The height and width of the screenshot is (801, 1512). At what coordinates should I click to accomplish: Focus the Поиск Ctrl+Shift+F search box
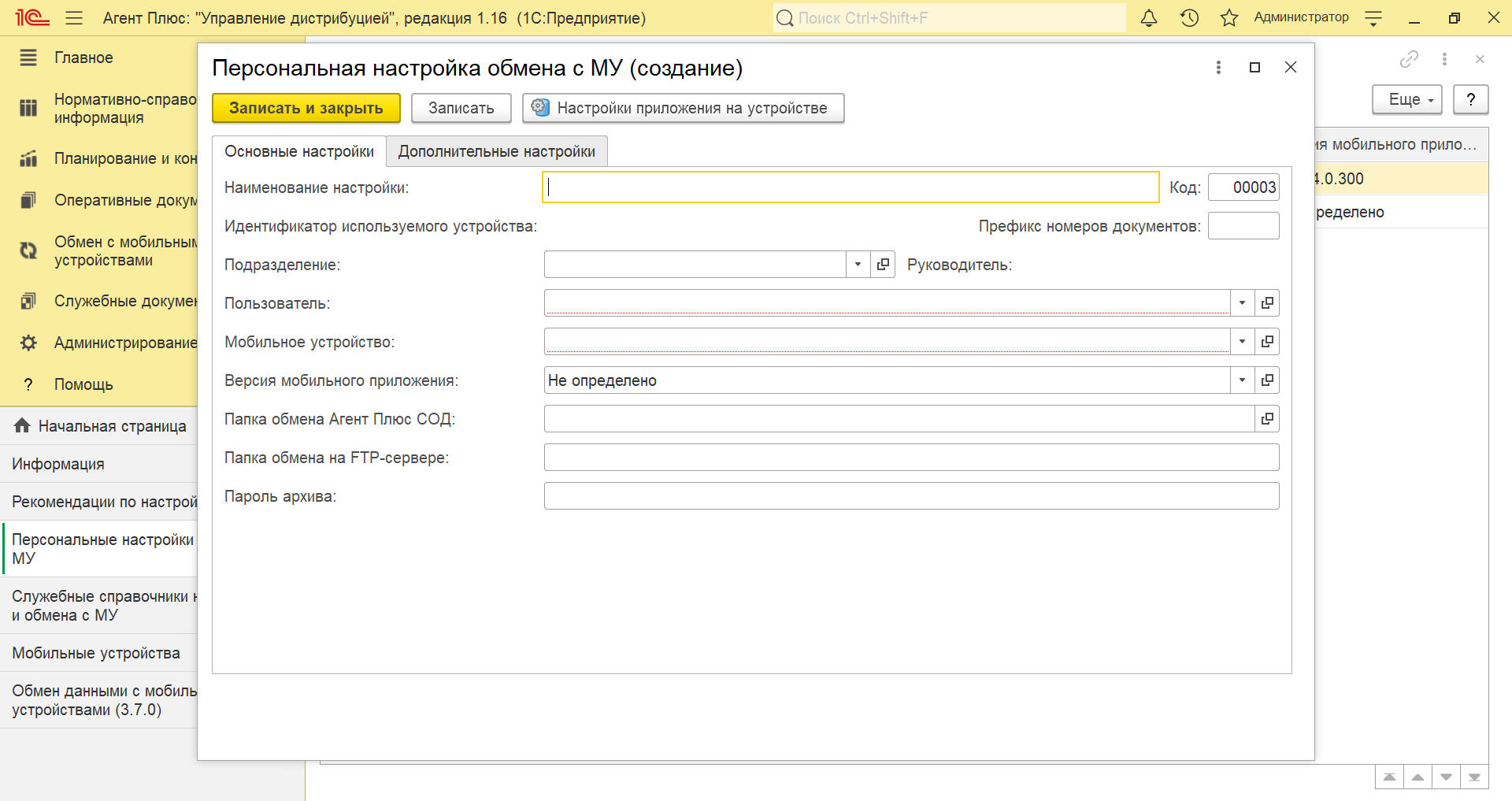pyautogui.click(x=949, y=17)
